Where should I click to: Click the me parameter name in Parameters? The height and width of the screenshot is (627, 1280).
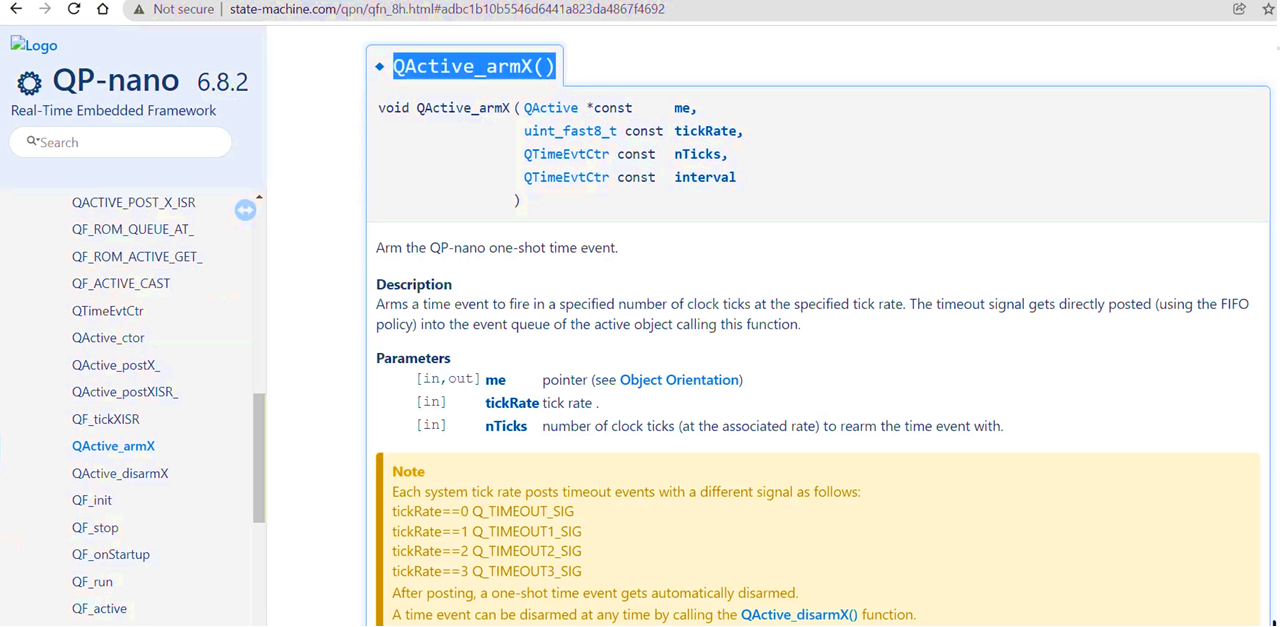[x=495, y=380]
